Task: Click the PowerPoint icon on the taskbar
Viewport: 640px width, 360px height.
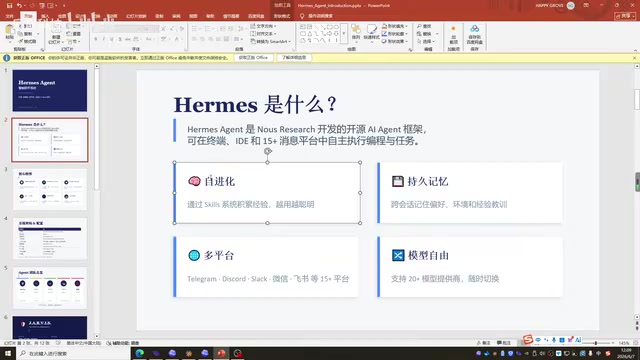Action: (221, 353)
